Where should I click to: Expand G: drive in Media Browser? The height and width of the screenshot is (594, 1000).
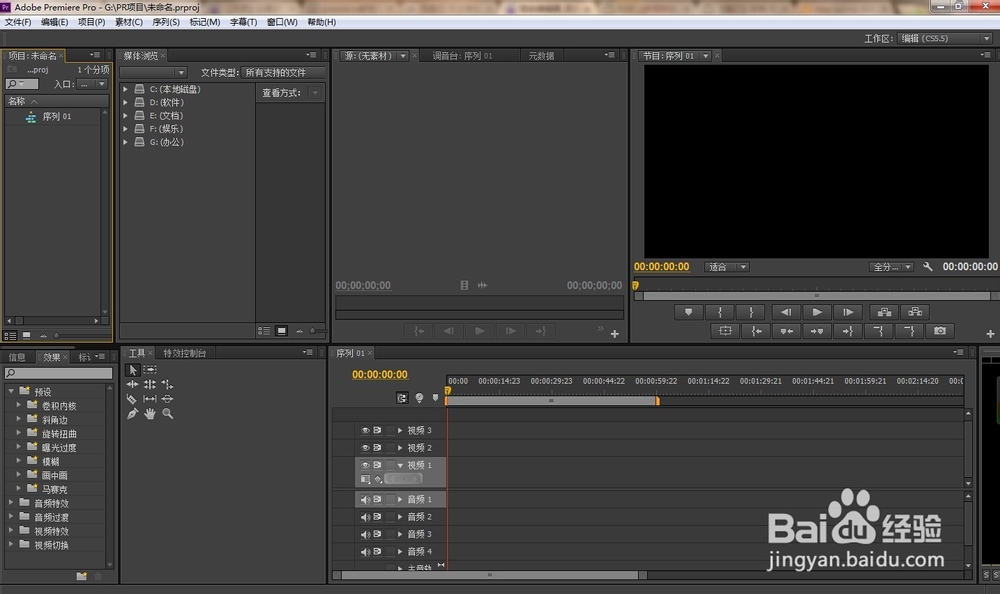pos(126,142)
